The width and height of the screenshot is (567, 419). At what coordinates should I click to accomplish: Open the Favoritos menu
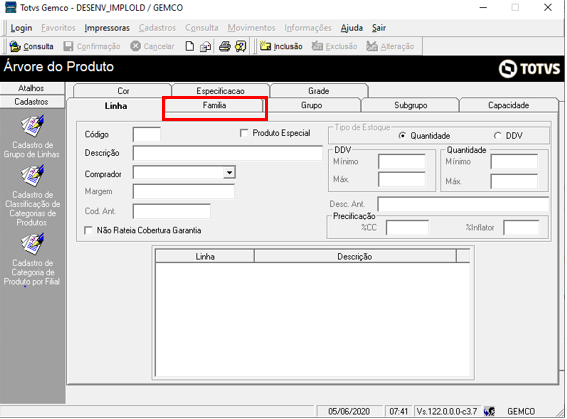(x=58, y=28)
